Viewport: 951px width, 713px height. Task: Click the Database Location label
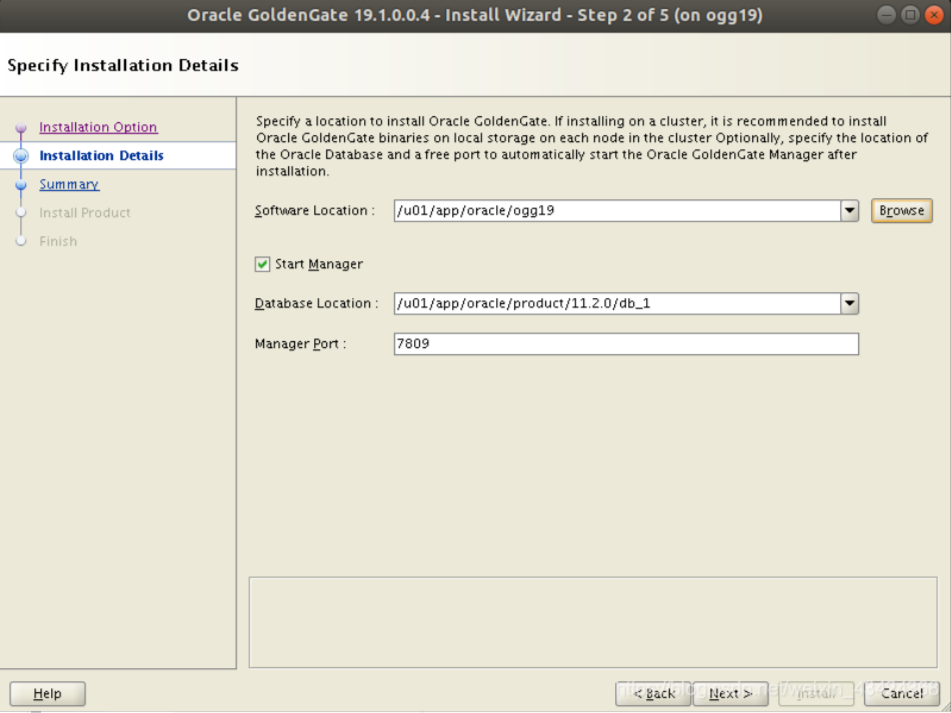[x=317, y=304]
